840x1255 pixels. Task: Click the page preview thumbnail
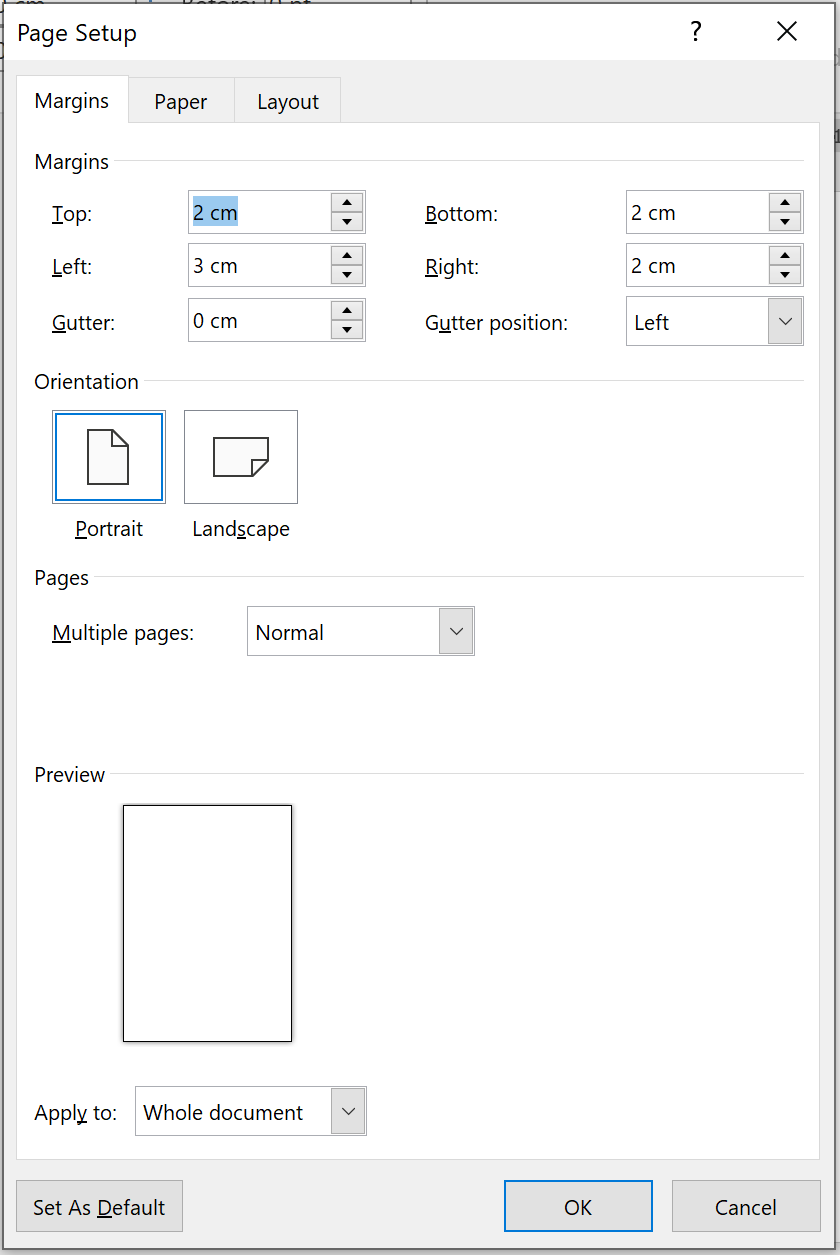207,923
